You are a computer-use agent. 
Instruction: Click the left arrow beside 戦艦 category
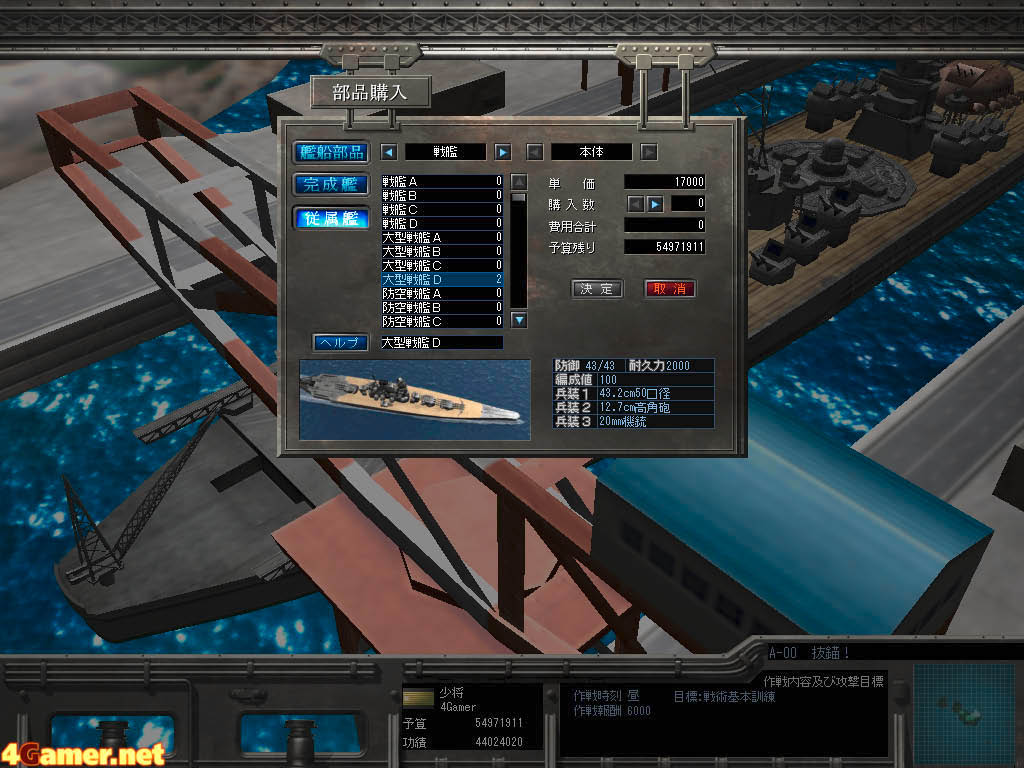click(389, 152)
